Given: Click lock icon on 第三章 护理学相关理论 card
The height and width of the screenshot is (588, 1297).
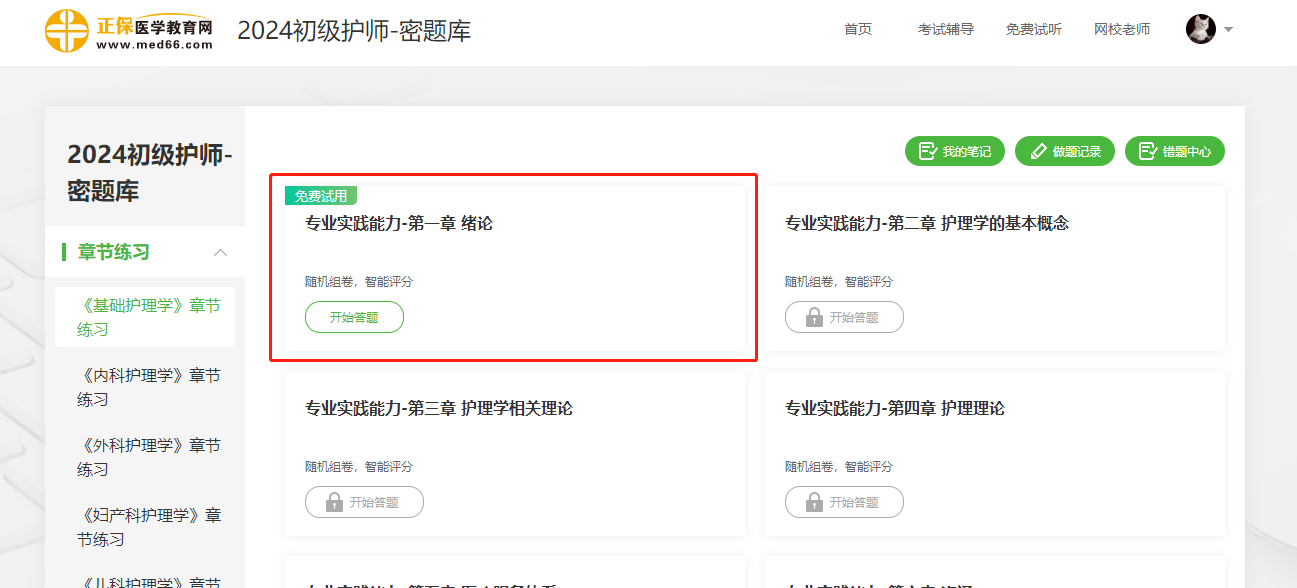Looking at the screenshot, I should [x=334, y=502].
